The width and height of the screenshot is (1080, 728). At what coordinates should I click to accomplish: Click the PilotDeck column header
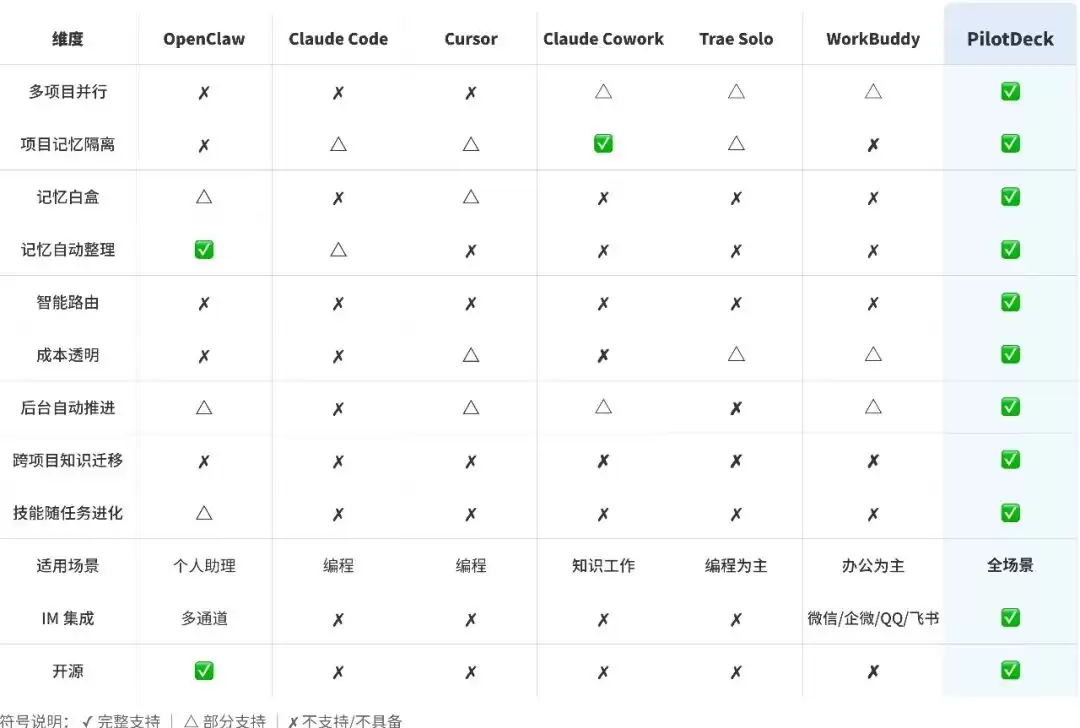point(1010,39)
